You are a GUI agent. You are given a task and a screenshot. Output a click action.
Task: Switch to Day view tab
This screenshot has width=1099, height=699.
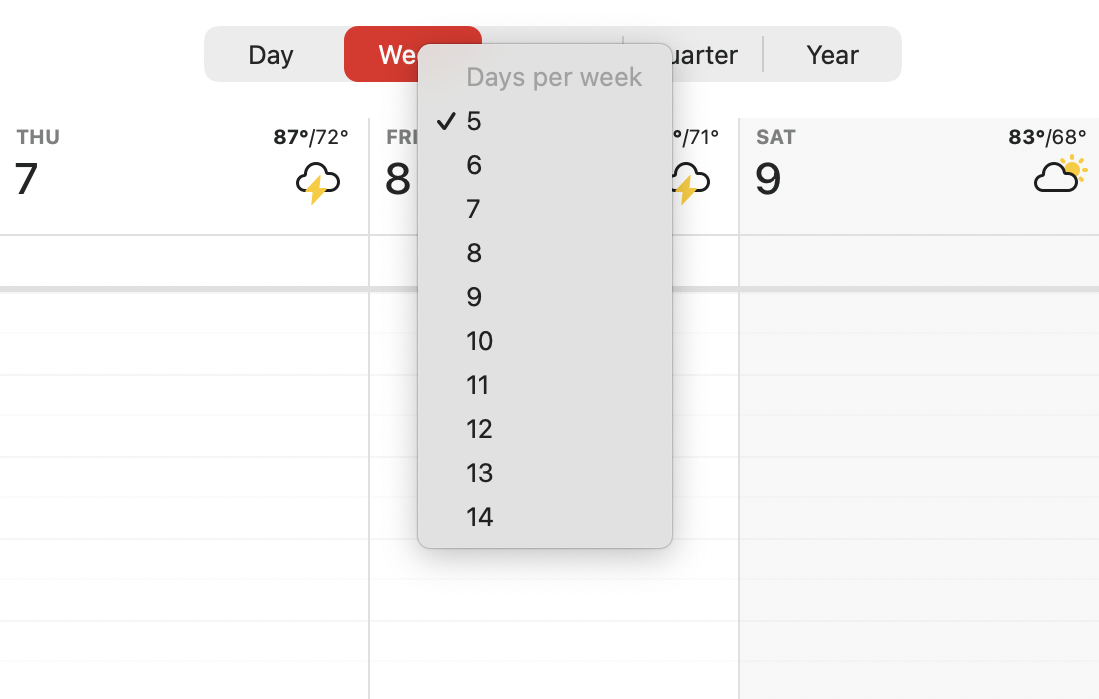point(271,55)
